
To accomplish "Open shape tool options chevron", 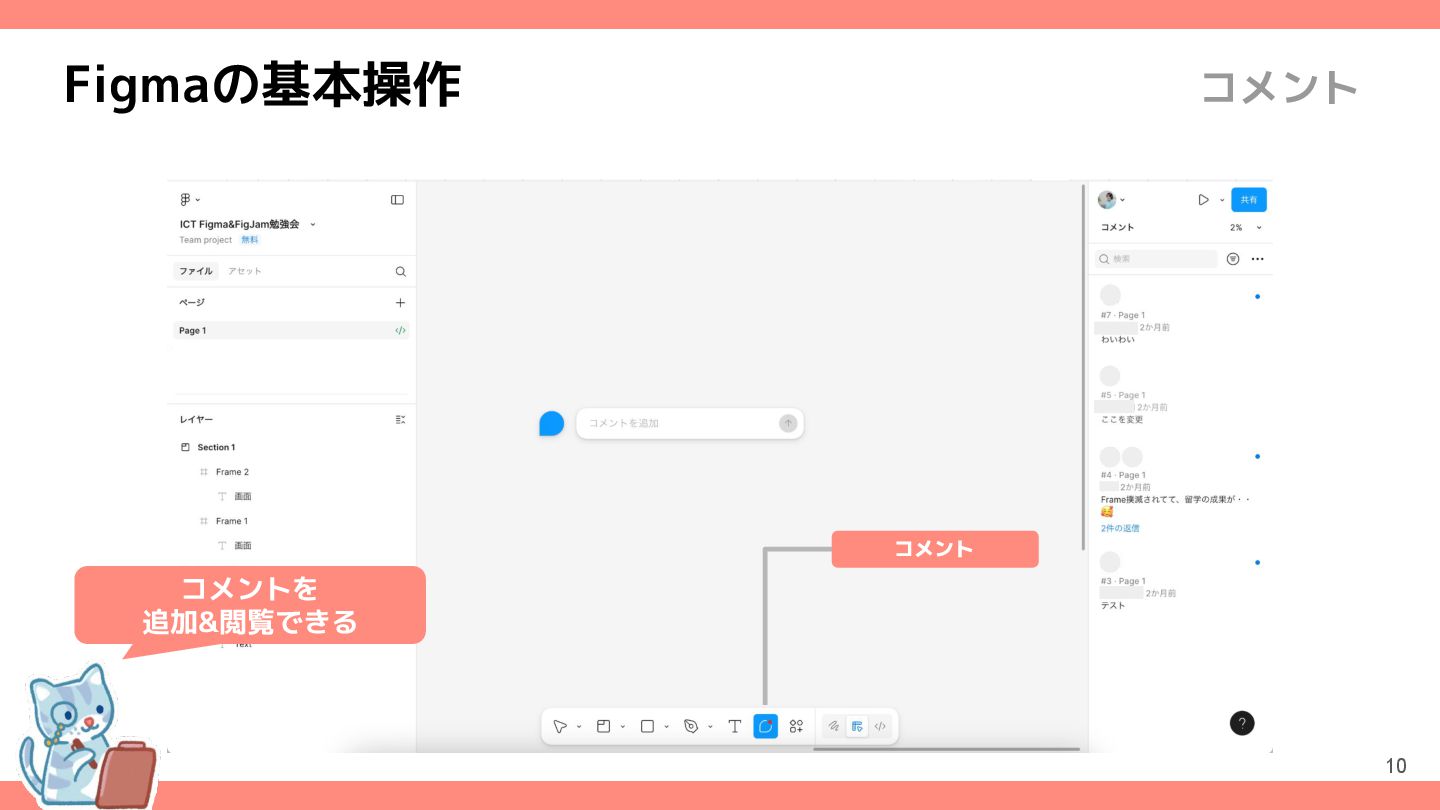I will pos(667,727).
